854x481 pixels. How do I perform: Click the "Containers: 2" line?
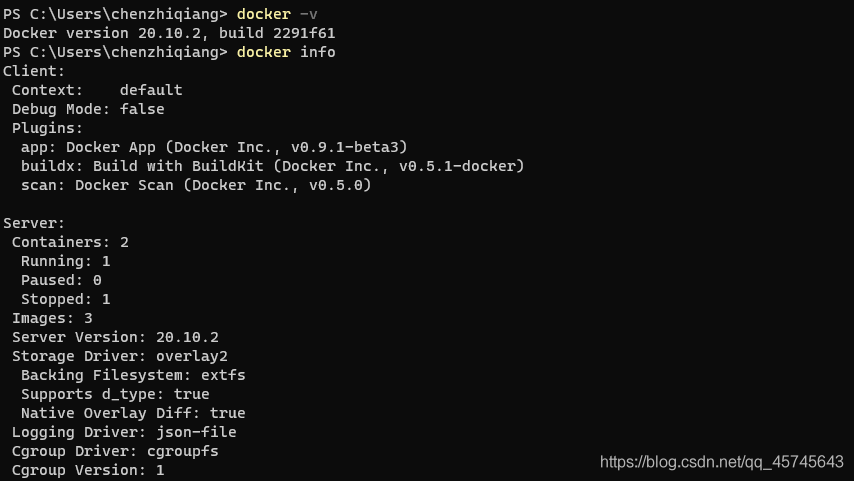point(70,242)
